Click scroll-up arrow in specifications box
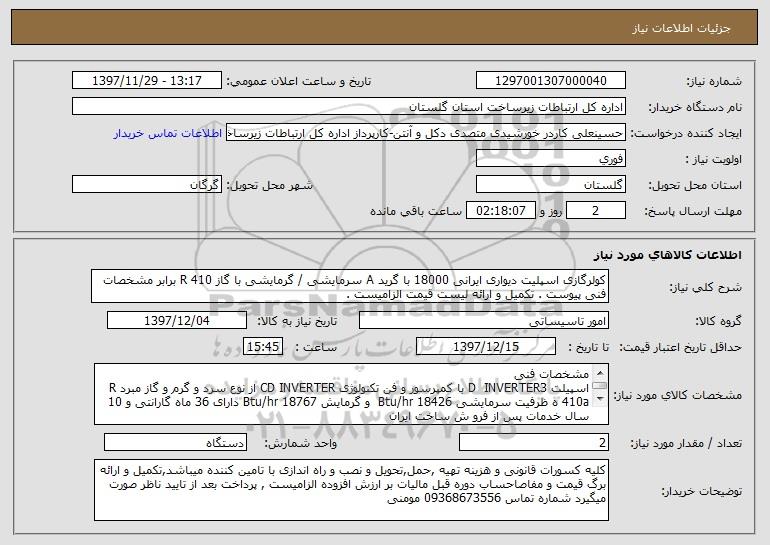The image size is (770, 545). [600, 374]
